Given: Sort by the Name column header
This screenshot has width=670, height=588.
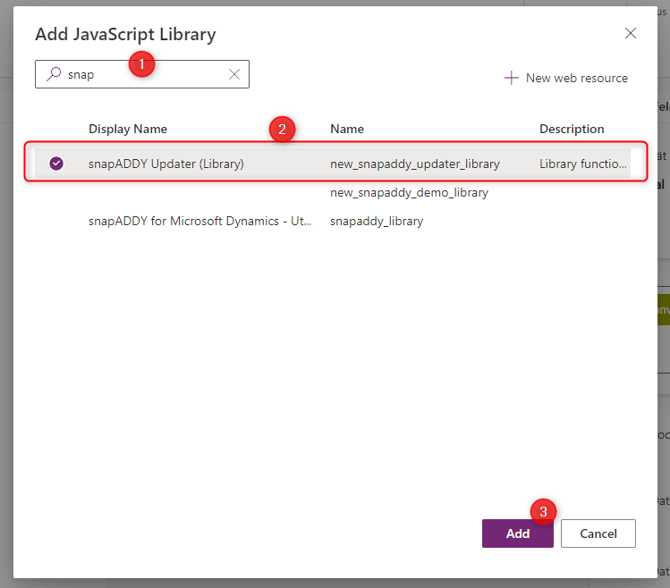Looking at the screenshot, I should pyautogui.click(x=347, y=129).
